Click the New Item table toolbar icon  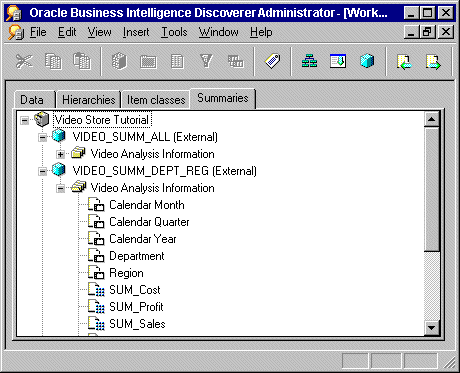(177, 62)
